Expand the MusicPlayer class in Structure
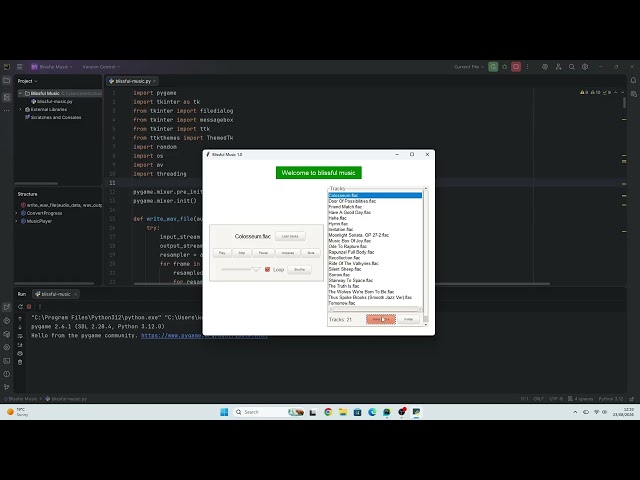Viewport: 640px width, 480px height. pos(17,221)
